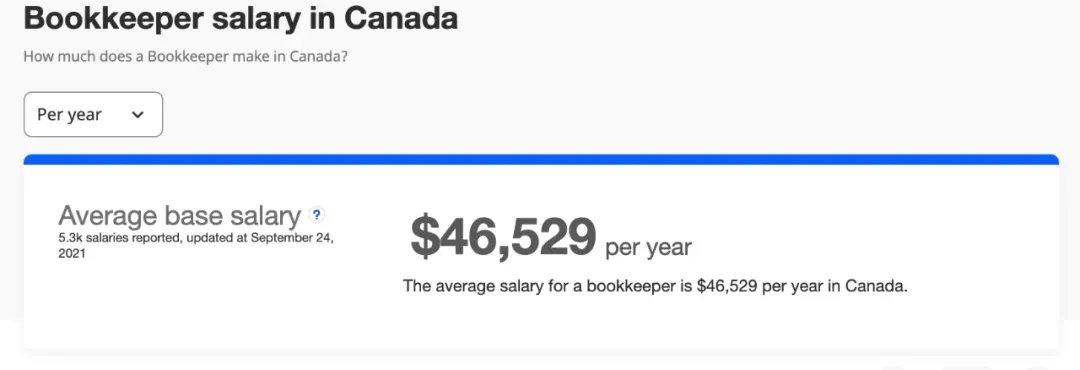Screen dimensions: 1080x370
Task: Click the 5.3k salaries reported note
Action: [x=196, y=245]
